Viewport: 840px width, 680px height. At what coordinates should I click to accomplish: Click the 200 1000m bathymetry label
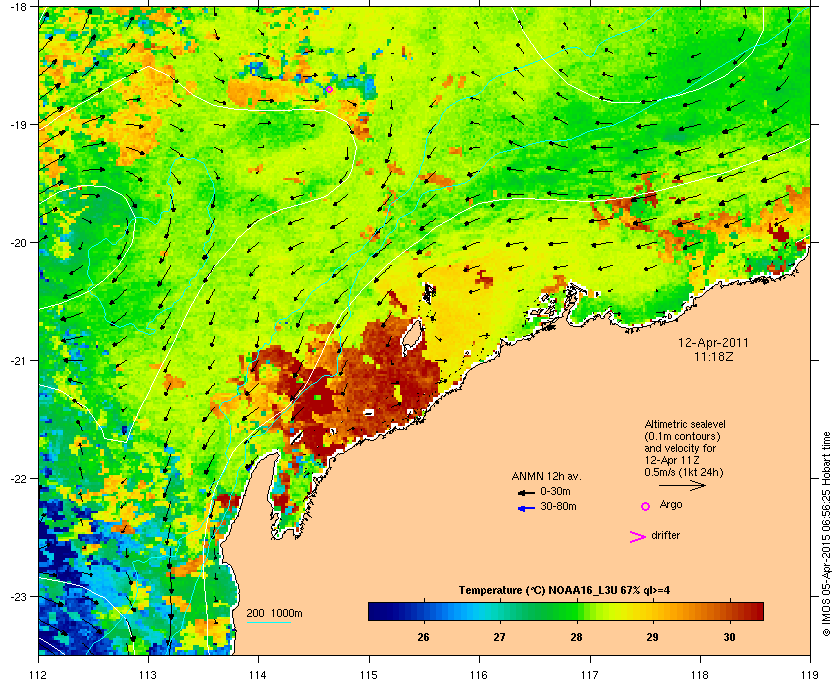coord(275,613)
